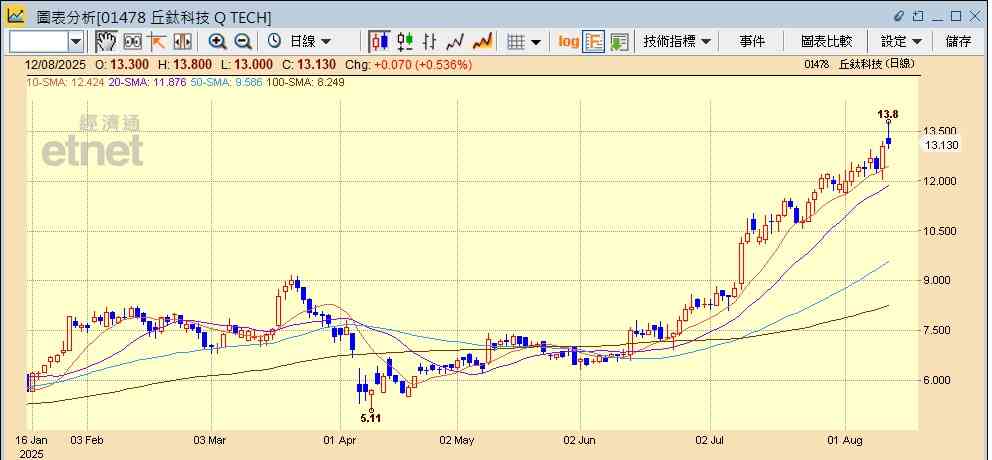Click the 12.000 price axis label
This screenshot has height=460, width=992.
(x=939, y=182)
